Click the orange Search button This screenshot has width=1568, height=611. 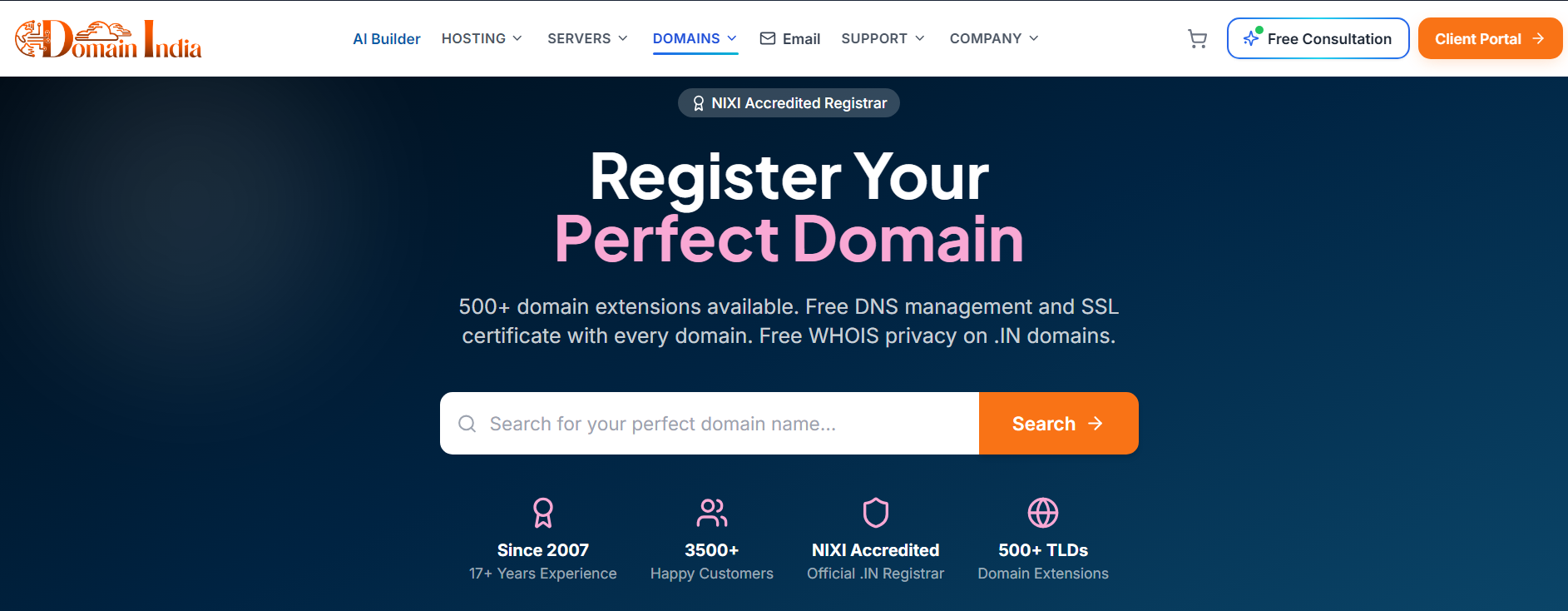click(x=1059, y=423)
